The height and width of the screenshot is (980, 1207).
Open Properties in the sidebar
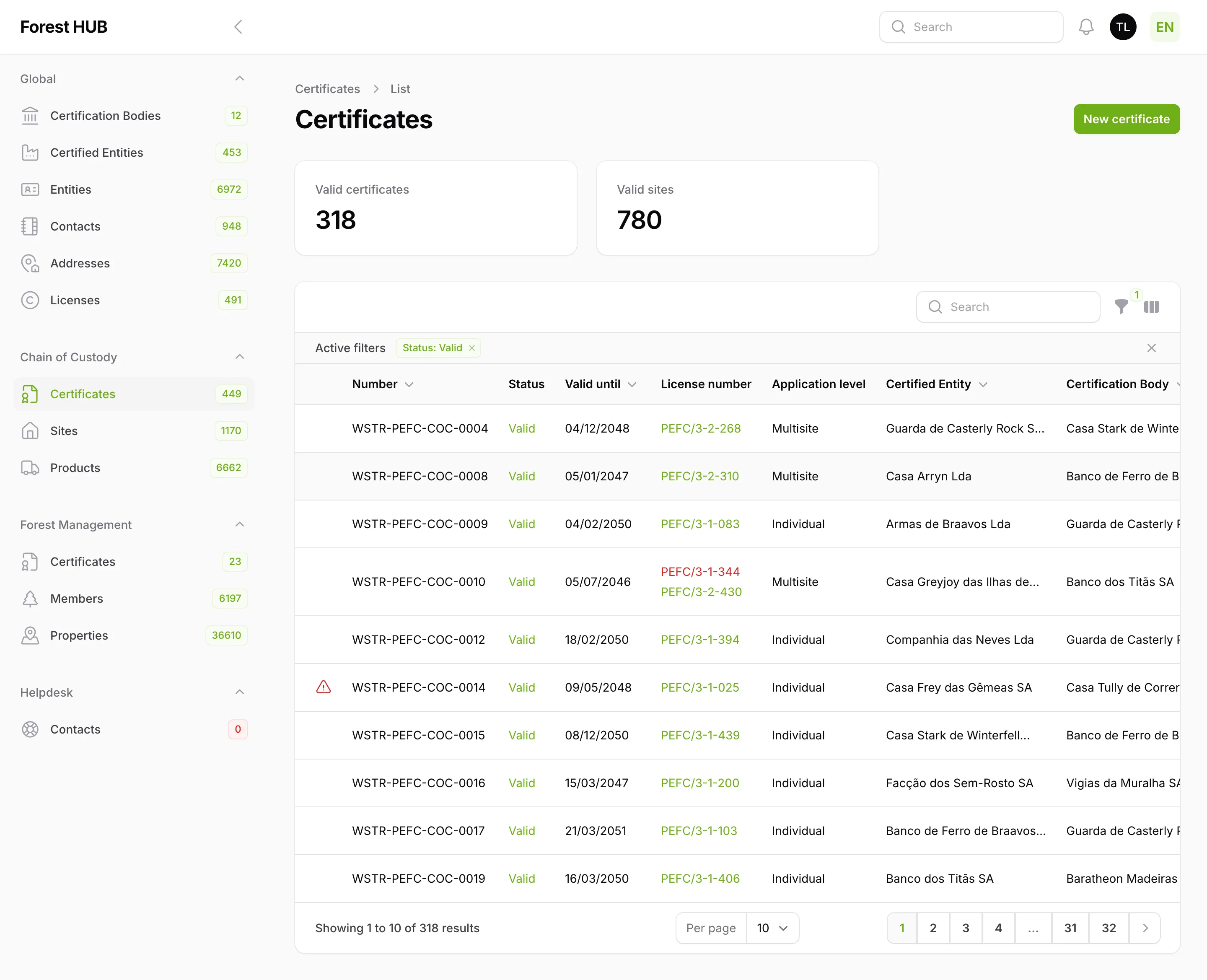pyautogui.click(x=134, y=635)
